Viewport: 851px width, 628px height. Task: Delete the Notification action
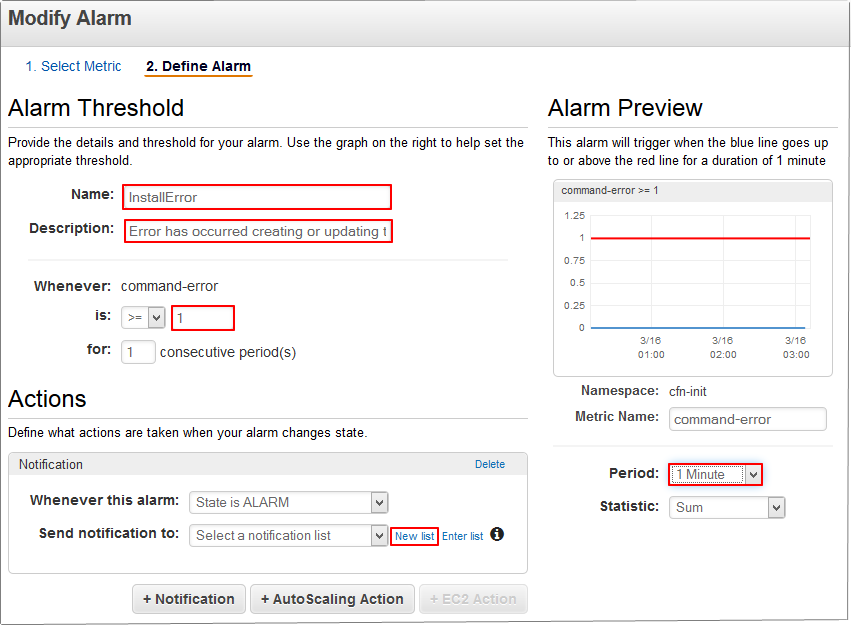pyautogui.click(x=490, y=464)
